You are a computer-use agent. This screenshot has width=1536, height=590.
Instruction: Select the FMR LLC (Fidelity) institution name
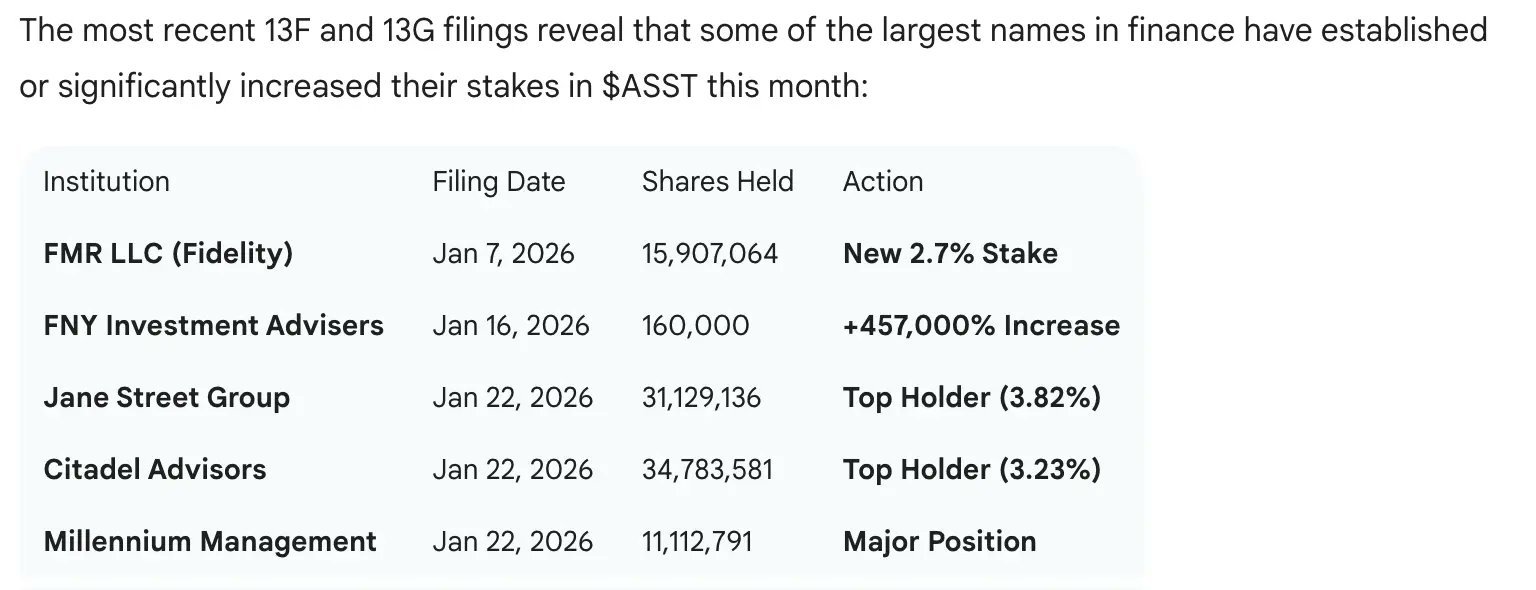click(x=168, y=254)
